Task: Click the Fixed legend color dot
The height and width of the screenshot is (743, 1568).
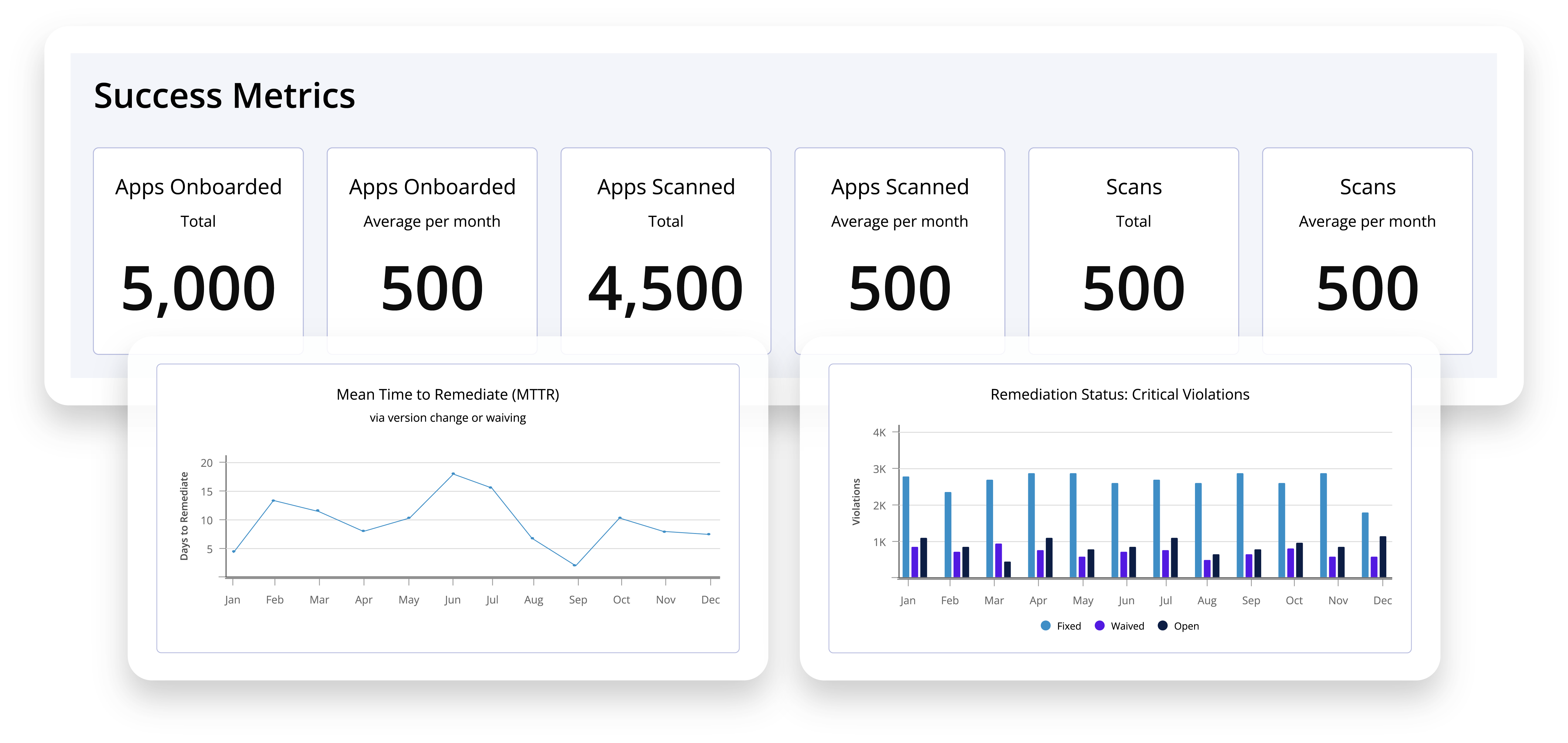Action: point(1046,625)
